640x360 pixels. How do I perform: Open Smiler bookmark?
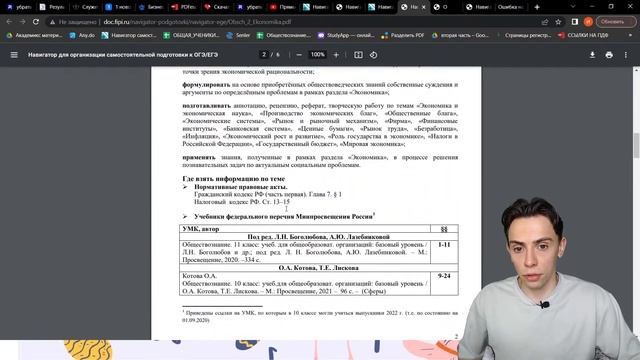(238, 36)
